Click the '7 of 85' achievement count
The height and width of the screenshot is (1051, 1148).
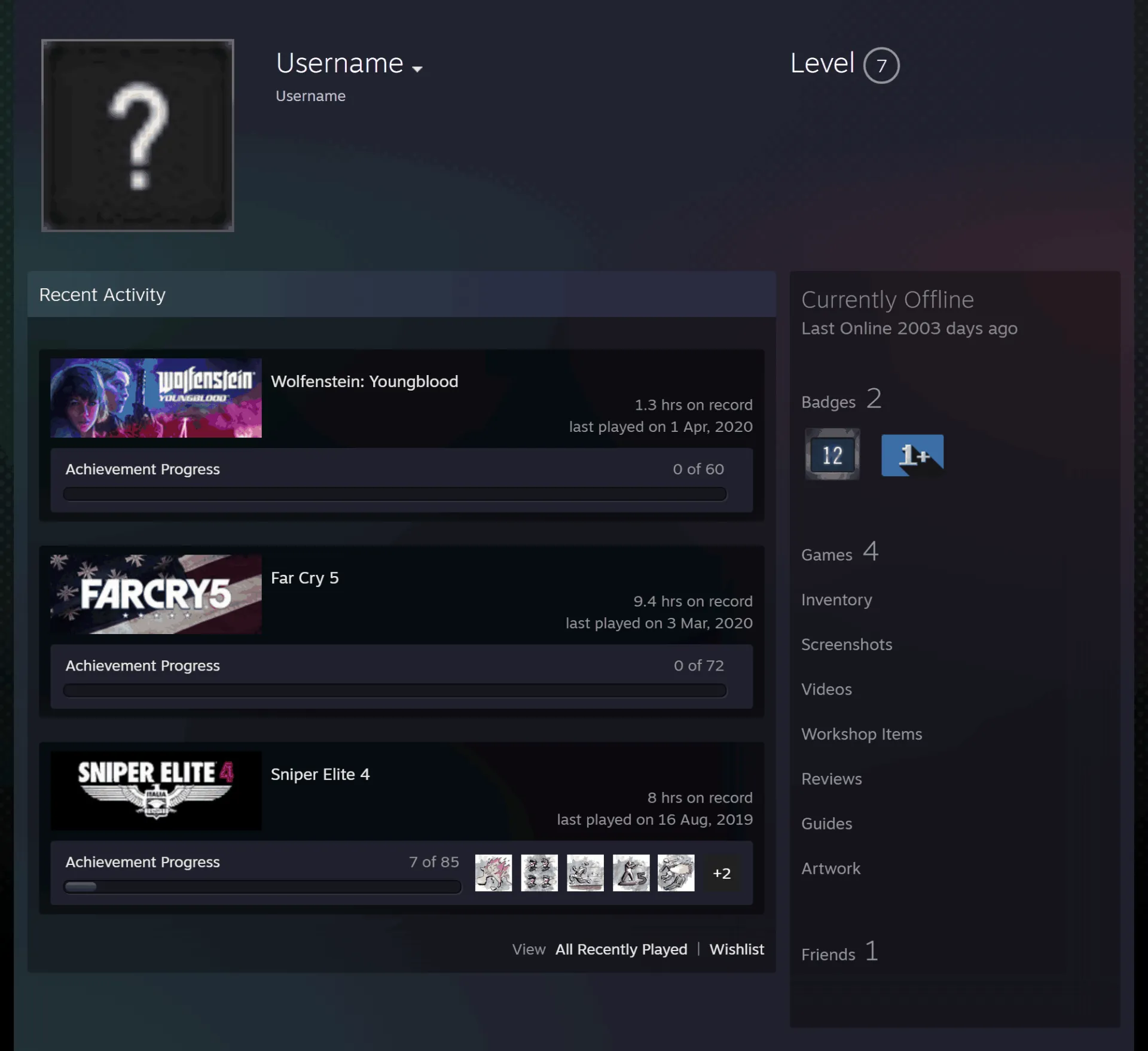(434, 861)
